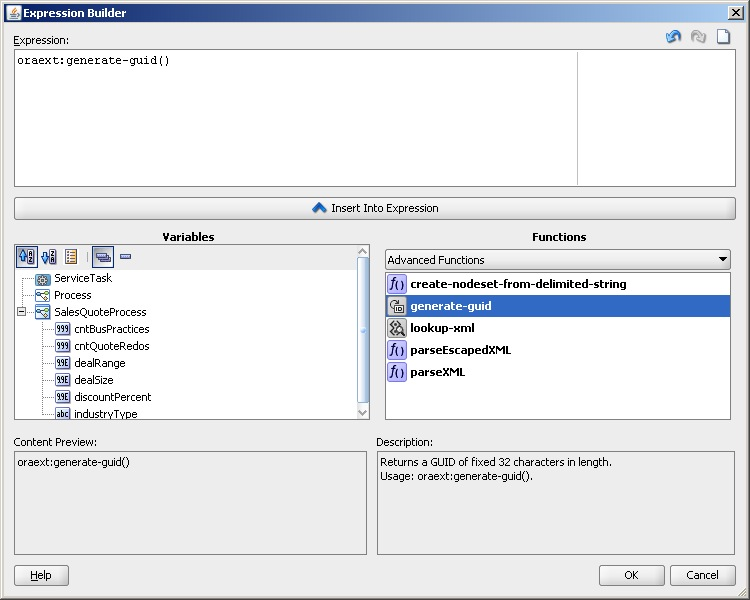Collapse the SalesQuoteProcess tree node
The width and height of the screenshot is (750, 600).
21,312
